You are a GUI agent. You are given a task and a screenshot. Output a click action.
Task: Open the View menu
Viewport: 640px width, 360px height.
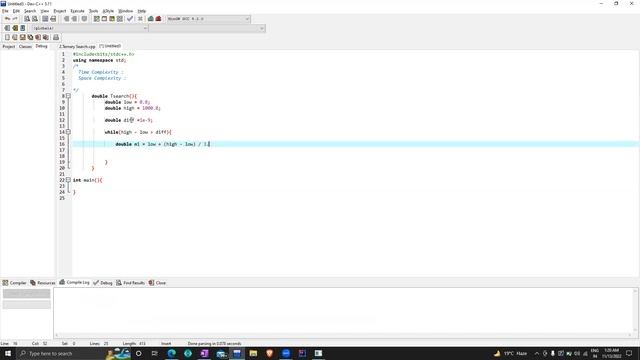coord(45,11)
